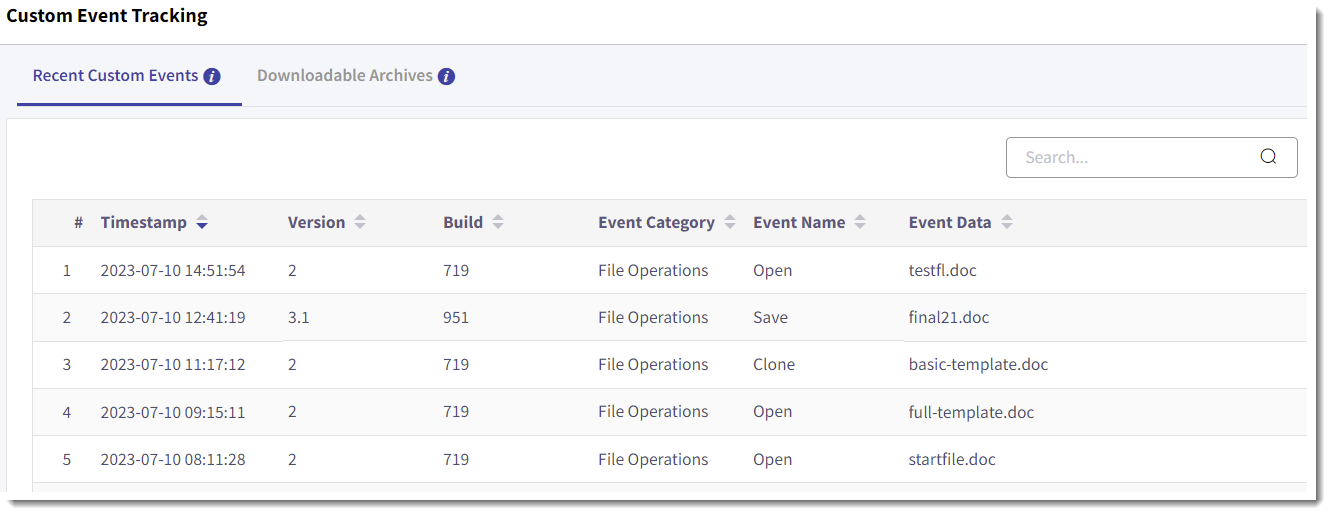Click File Operations in final21.doc row
1331x515 pixels.
tap(653, 318)
